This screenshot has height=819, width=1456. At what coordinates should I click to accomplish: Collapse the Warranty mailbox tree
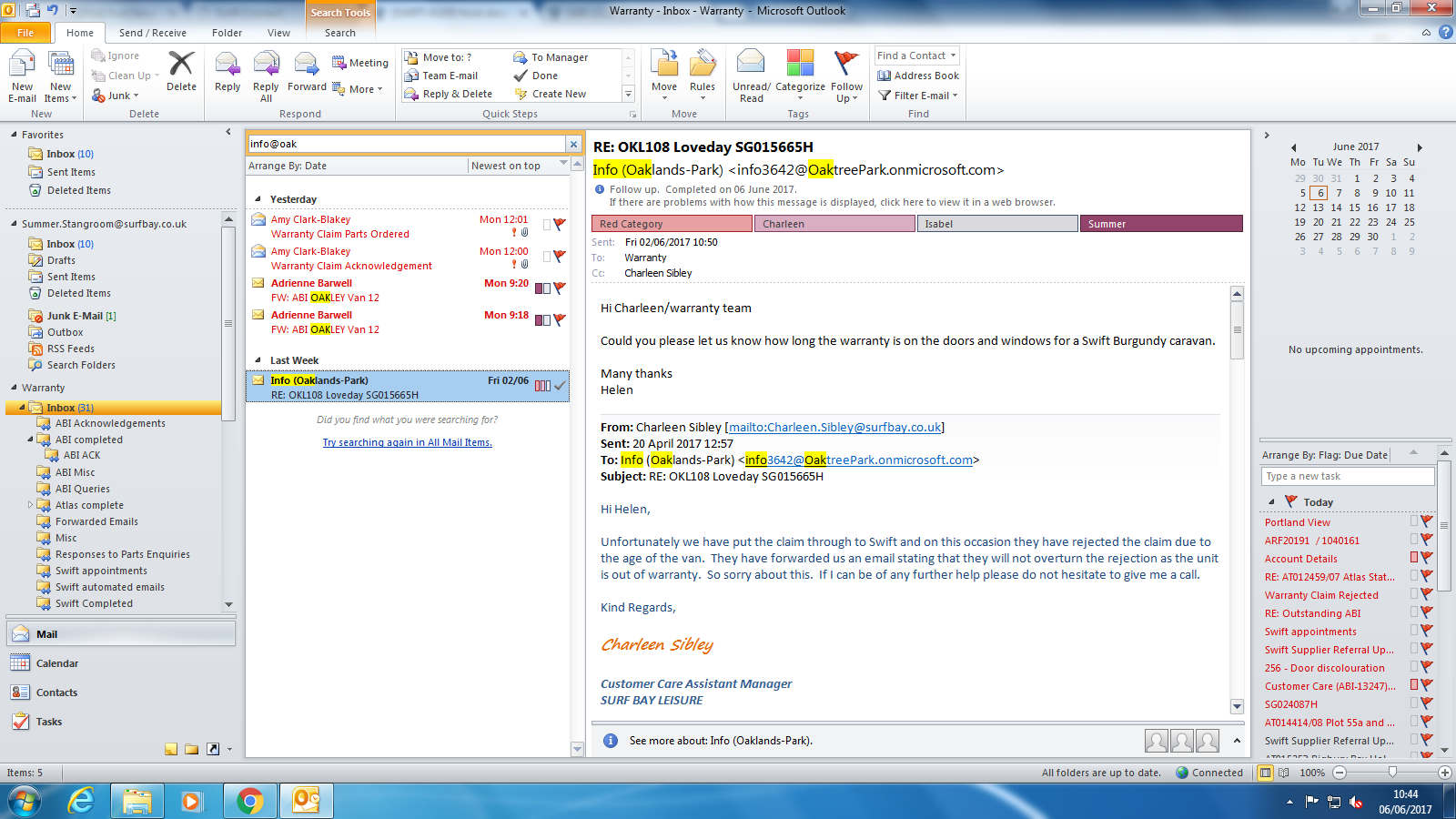[14, 388]
